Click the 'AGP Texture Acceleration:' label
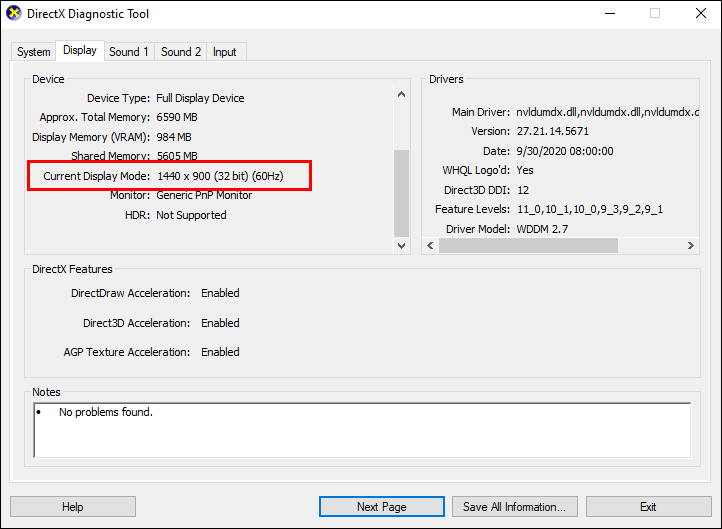 pyautogui.click(x=127, y=352)
